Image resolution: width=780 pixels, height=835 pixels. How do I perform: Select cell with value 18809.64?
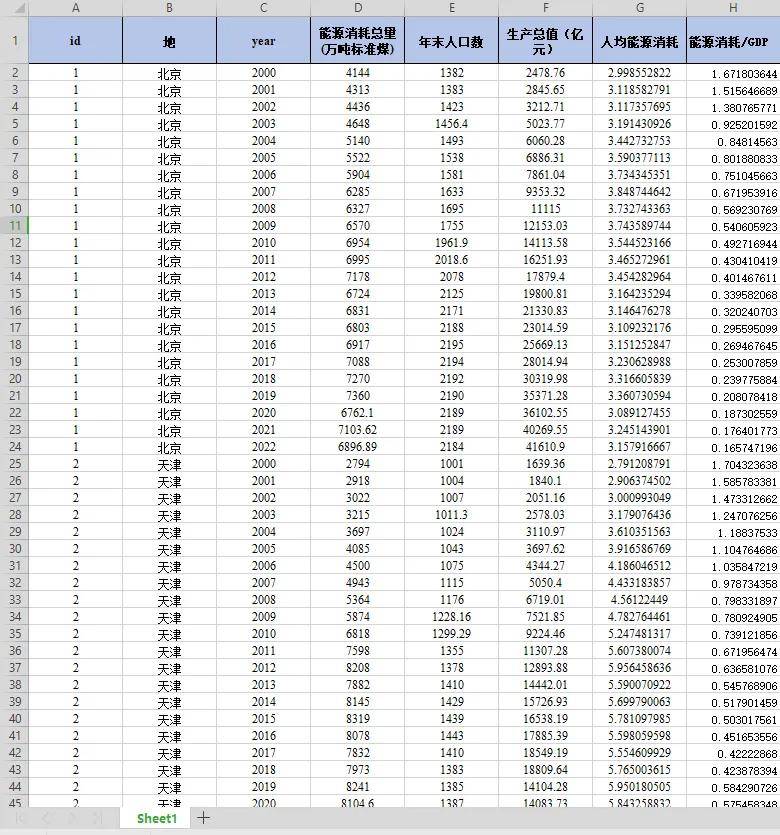[546, 769]
